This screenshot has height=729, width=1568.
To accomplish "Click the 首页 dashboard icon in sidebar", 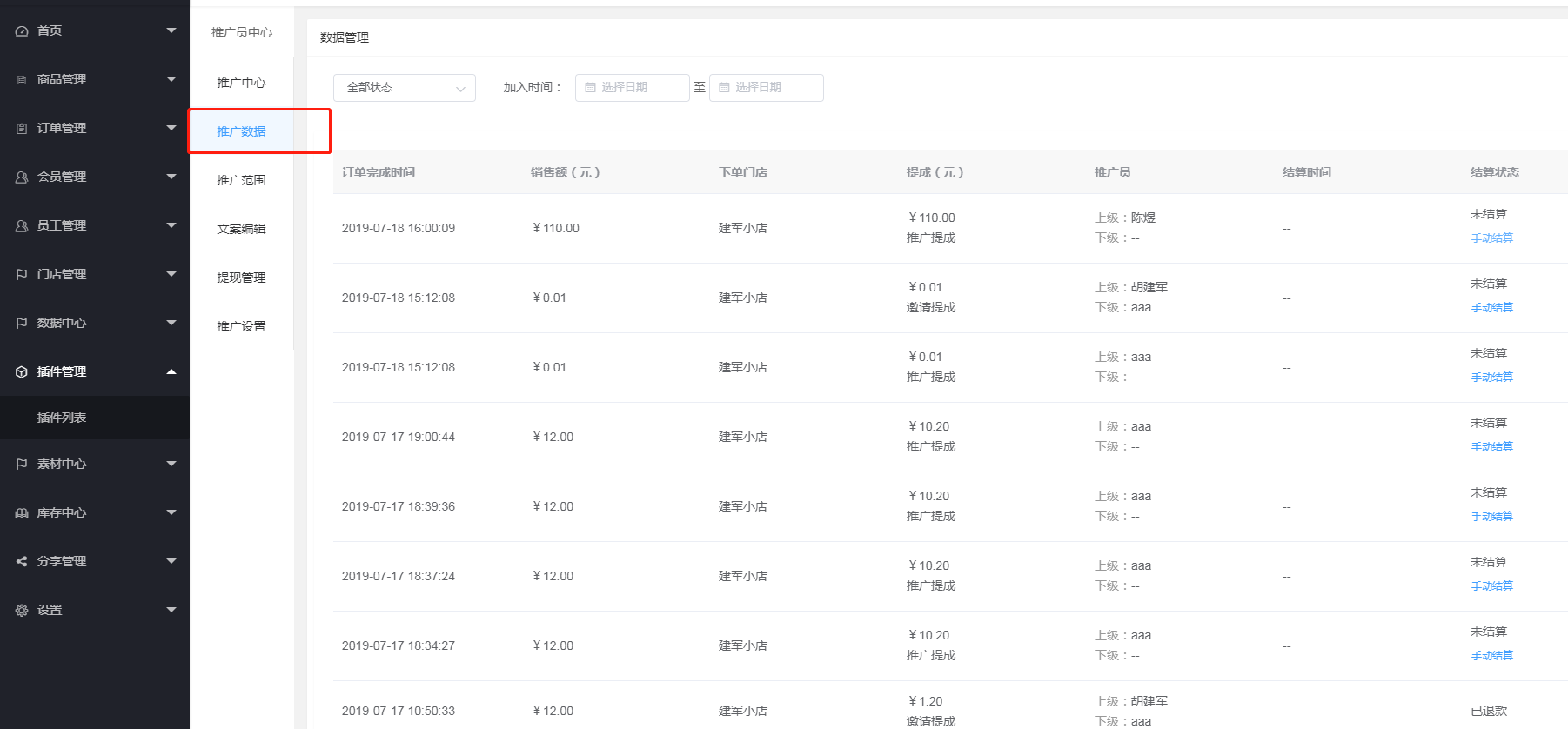I will tap(22, 31).
